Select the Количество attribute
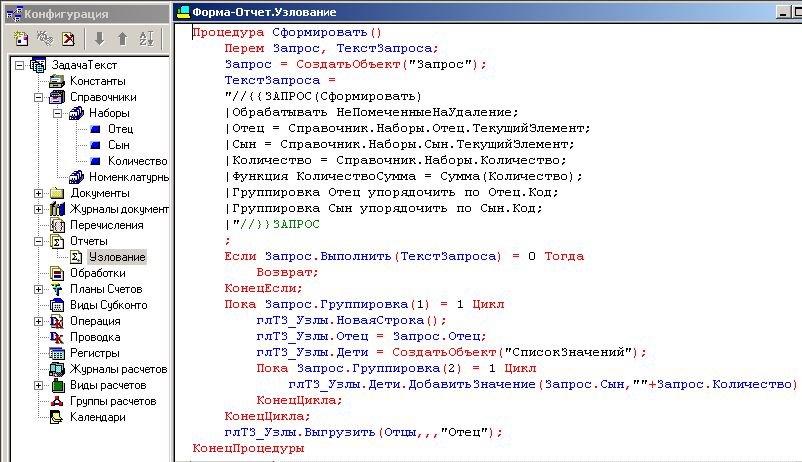Image resolution: width=802 pixels, height=462 pixels. coord(138,161)
